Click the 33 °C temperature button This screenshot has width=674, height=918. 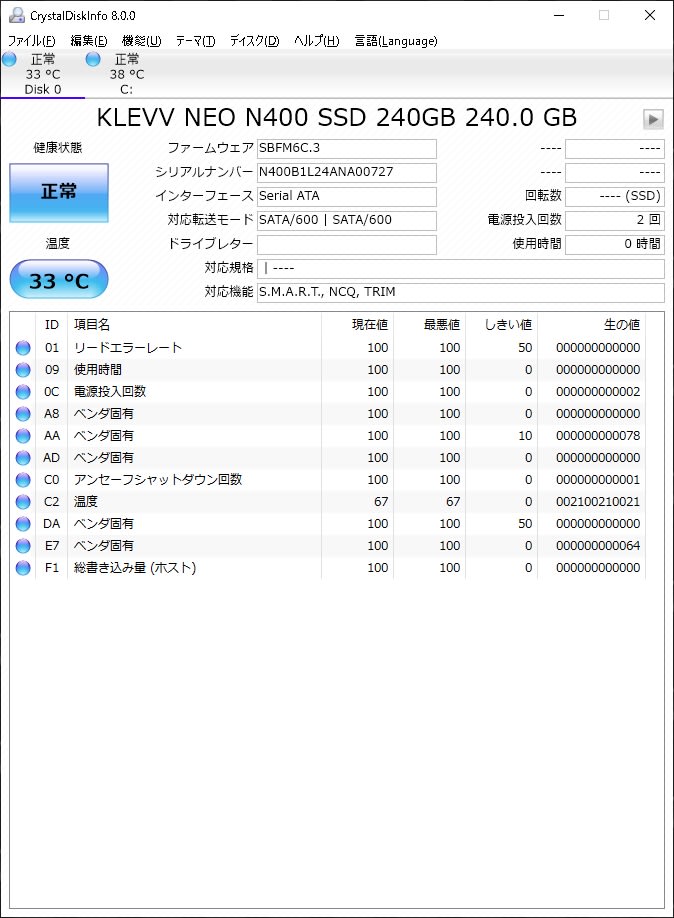pos(59,280)
